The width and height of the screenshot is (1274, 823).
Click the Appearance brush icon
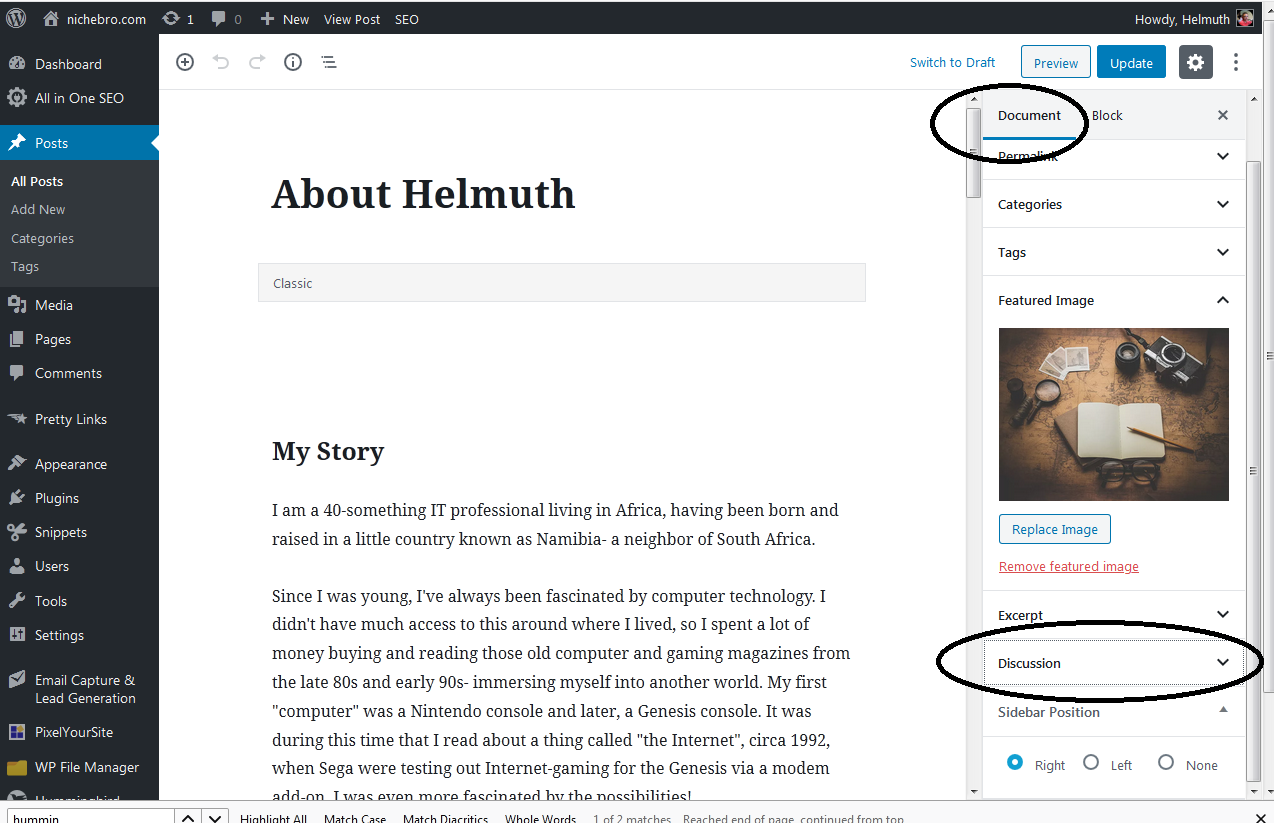point(17,464)
